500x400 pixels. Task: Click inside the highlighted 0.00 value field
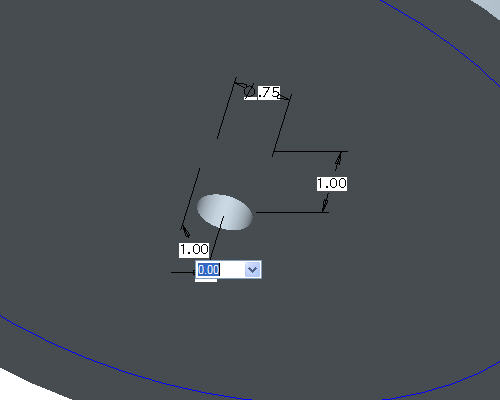[220, 270]
